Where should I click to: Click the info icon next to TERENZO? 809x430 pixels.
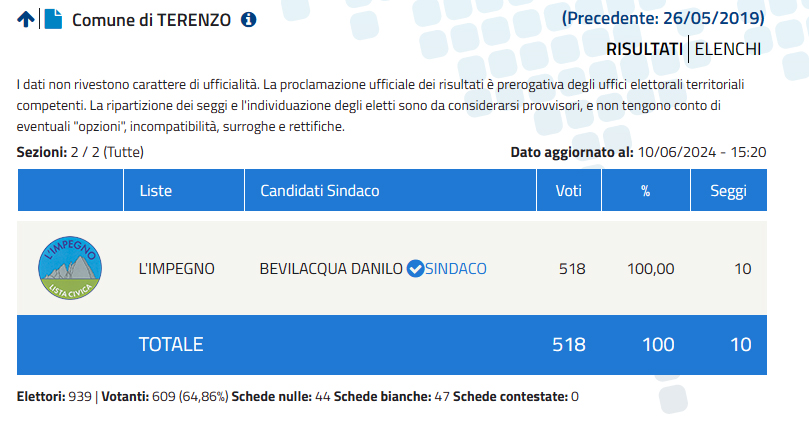pos(249,20)
